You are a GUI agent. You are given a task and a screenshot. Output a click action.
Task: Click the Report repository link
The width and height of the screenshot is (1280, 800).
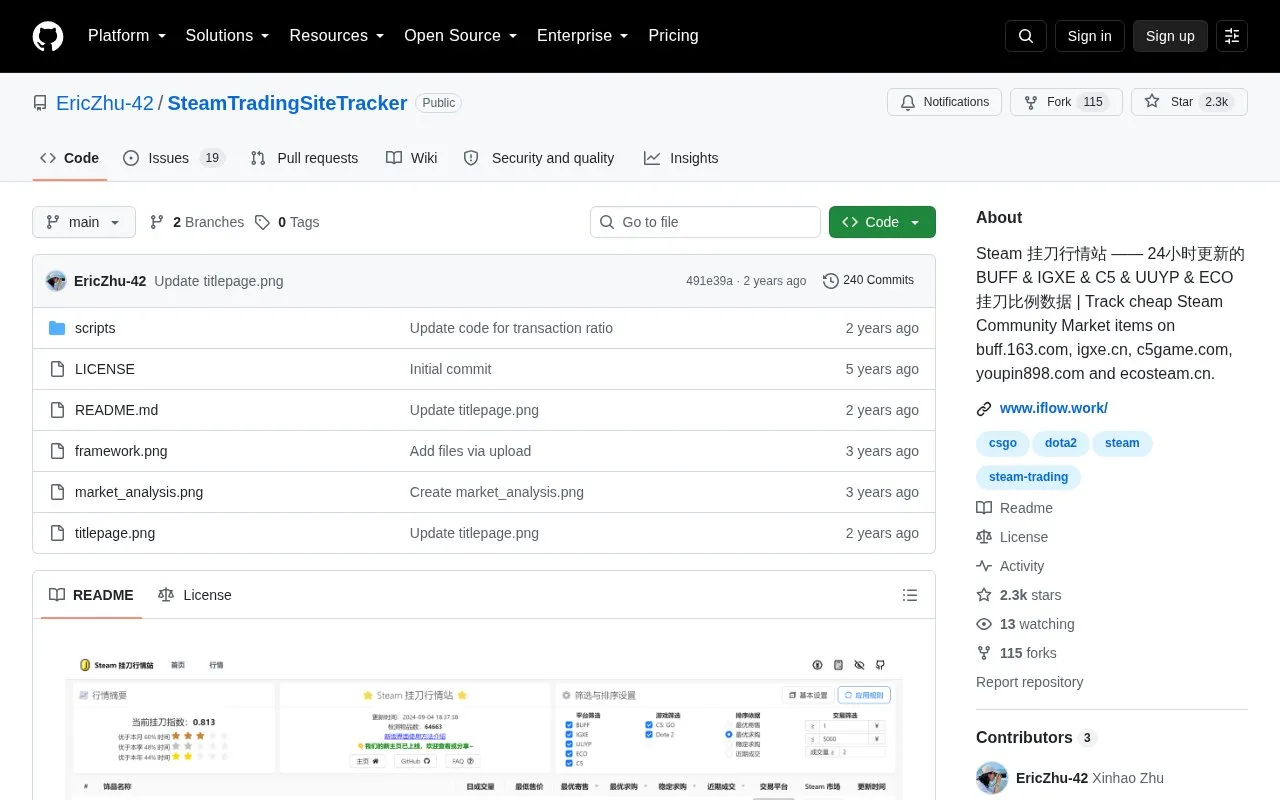click(1030, 682)
